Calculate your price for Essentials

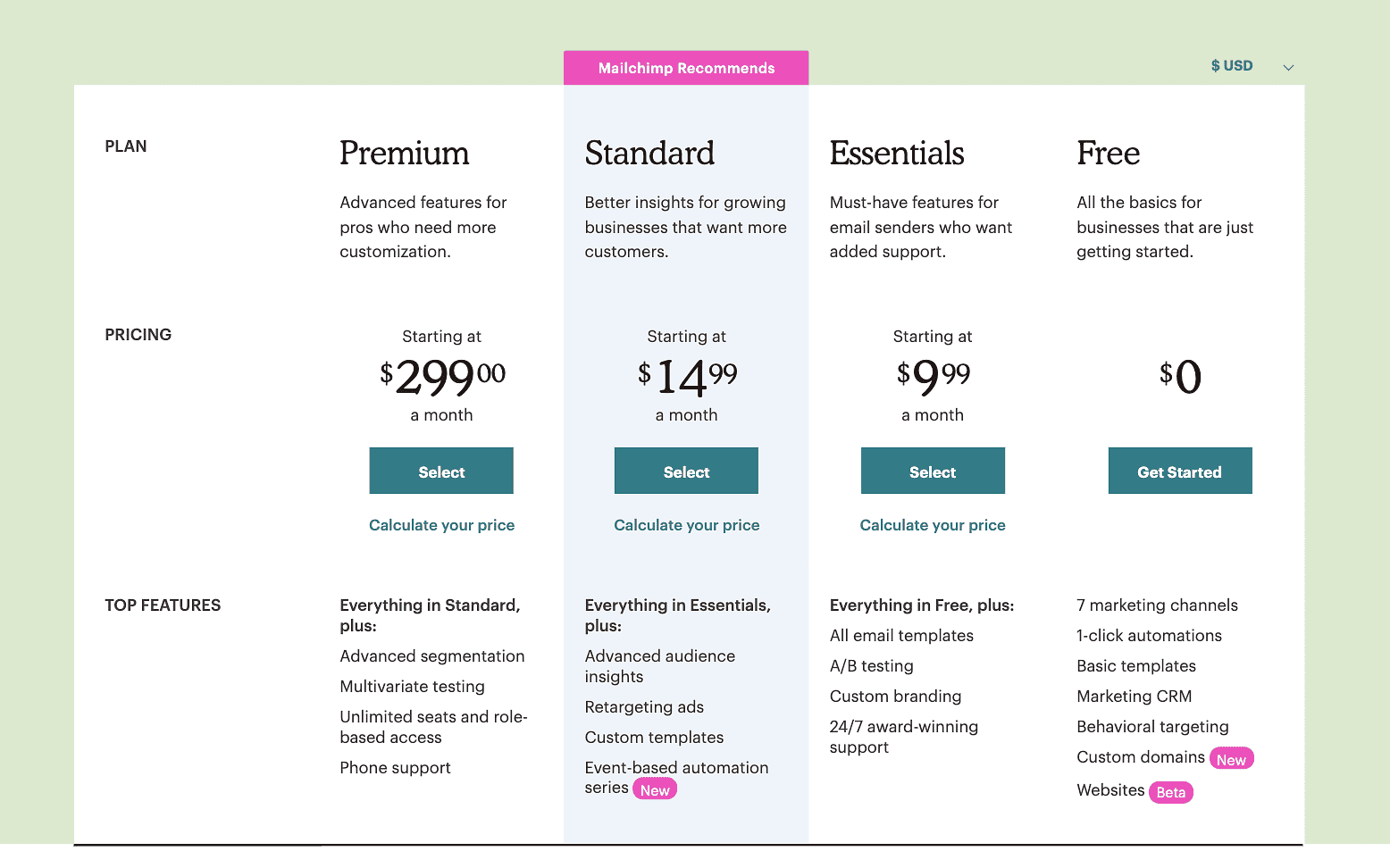tap(933, 525)
